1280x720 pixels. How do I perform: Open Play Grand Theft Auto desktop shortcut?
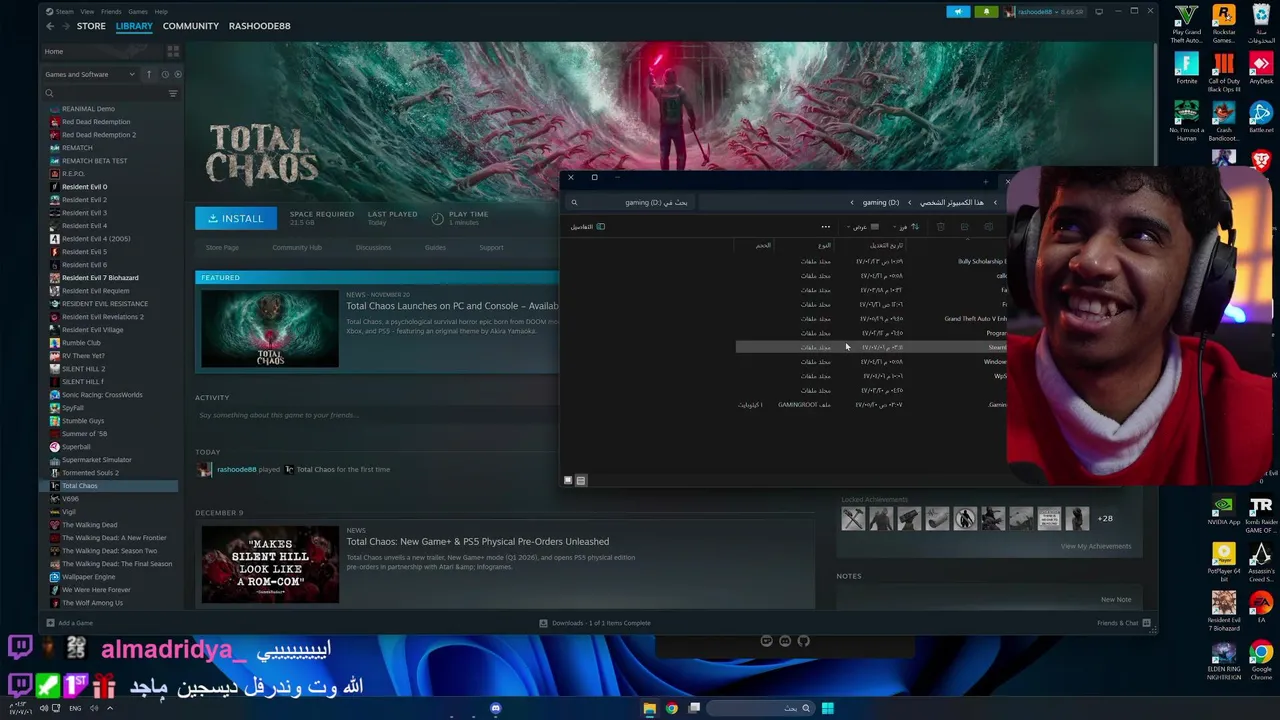1186,25
